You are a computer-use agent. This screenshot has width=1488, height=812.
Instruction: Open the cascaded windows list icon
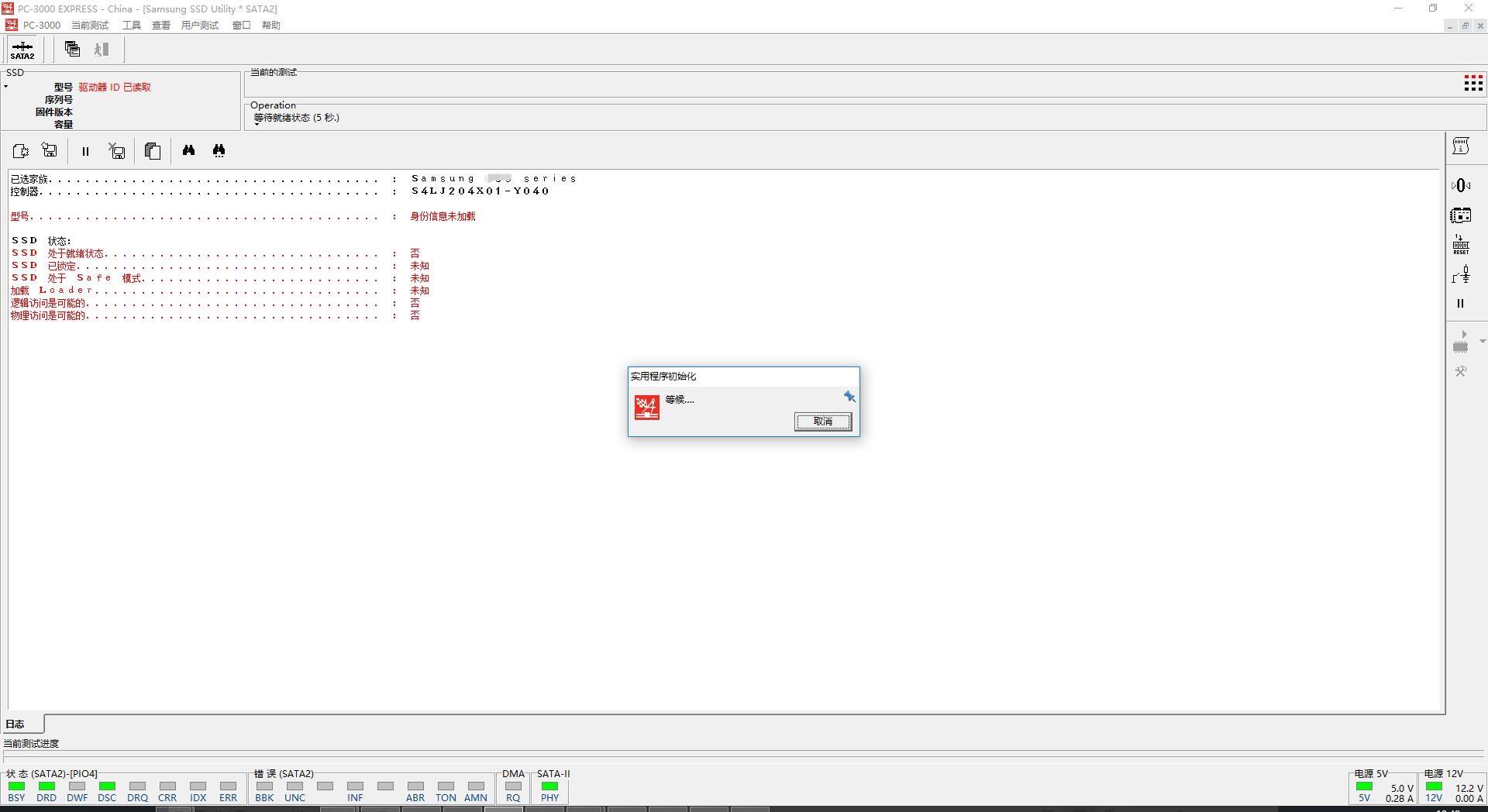coord(72,49)
